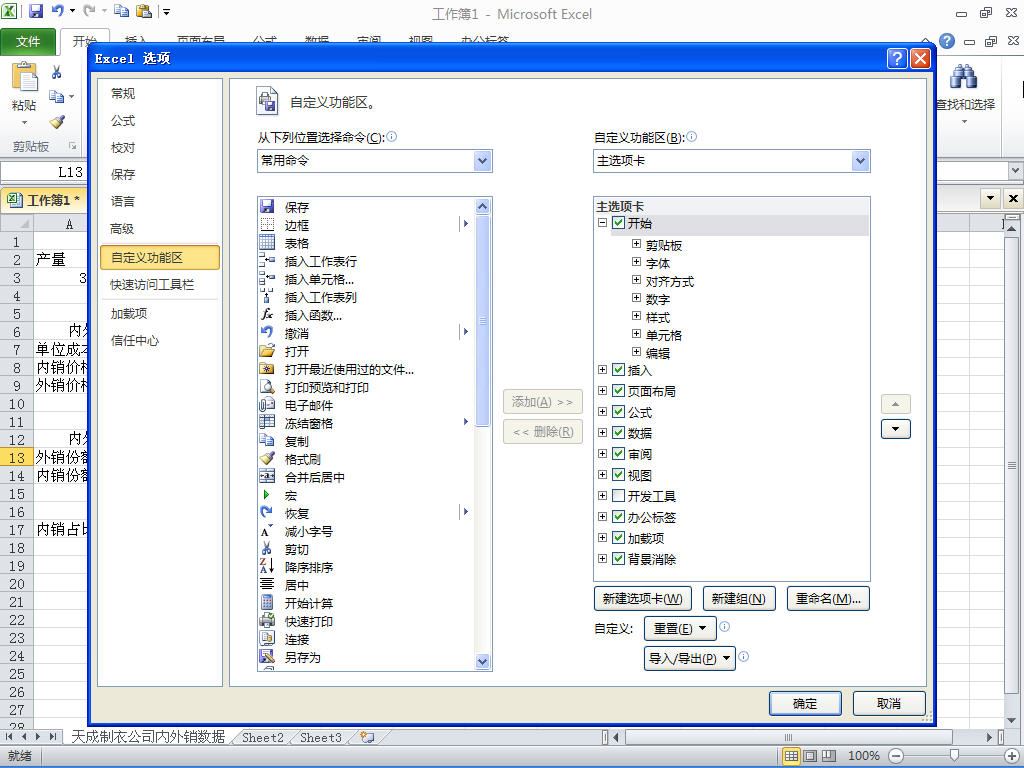Select the 宏 macro play icon
1024x768 pixels.
point(267,495)
